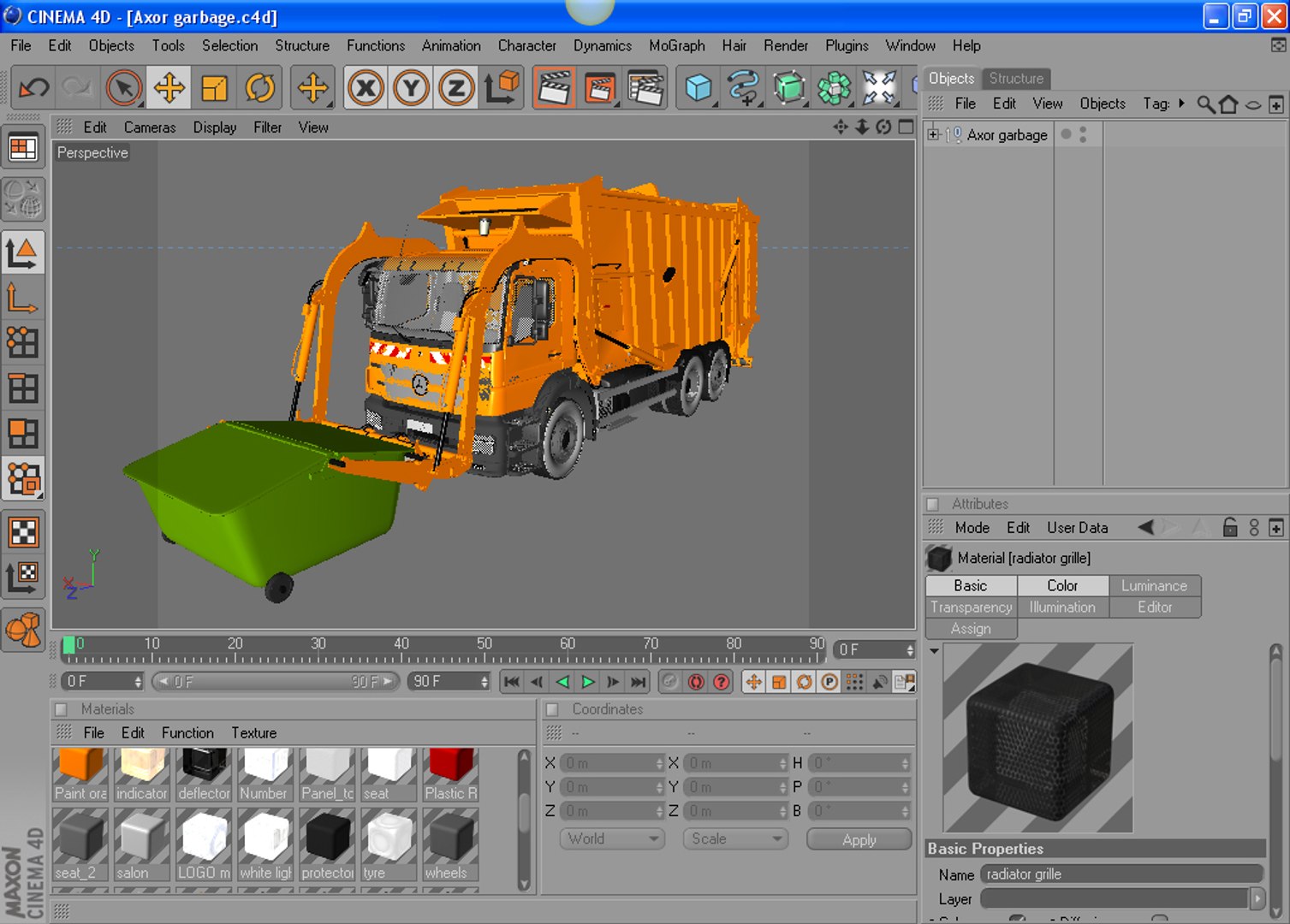The image size is (1290, 924).
Task: Select the Plastic R red material swatch
Action: point(451,774)
